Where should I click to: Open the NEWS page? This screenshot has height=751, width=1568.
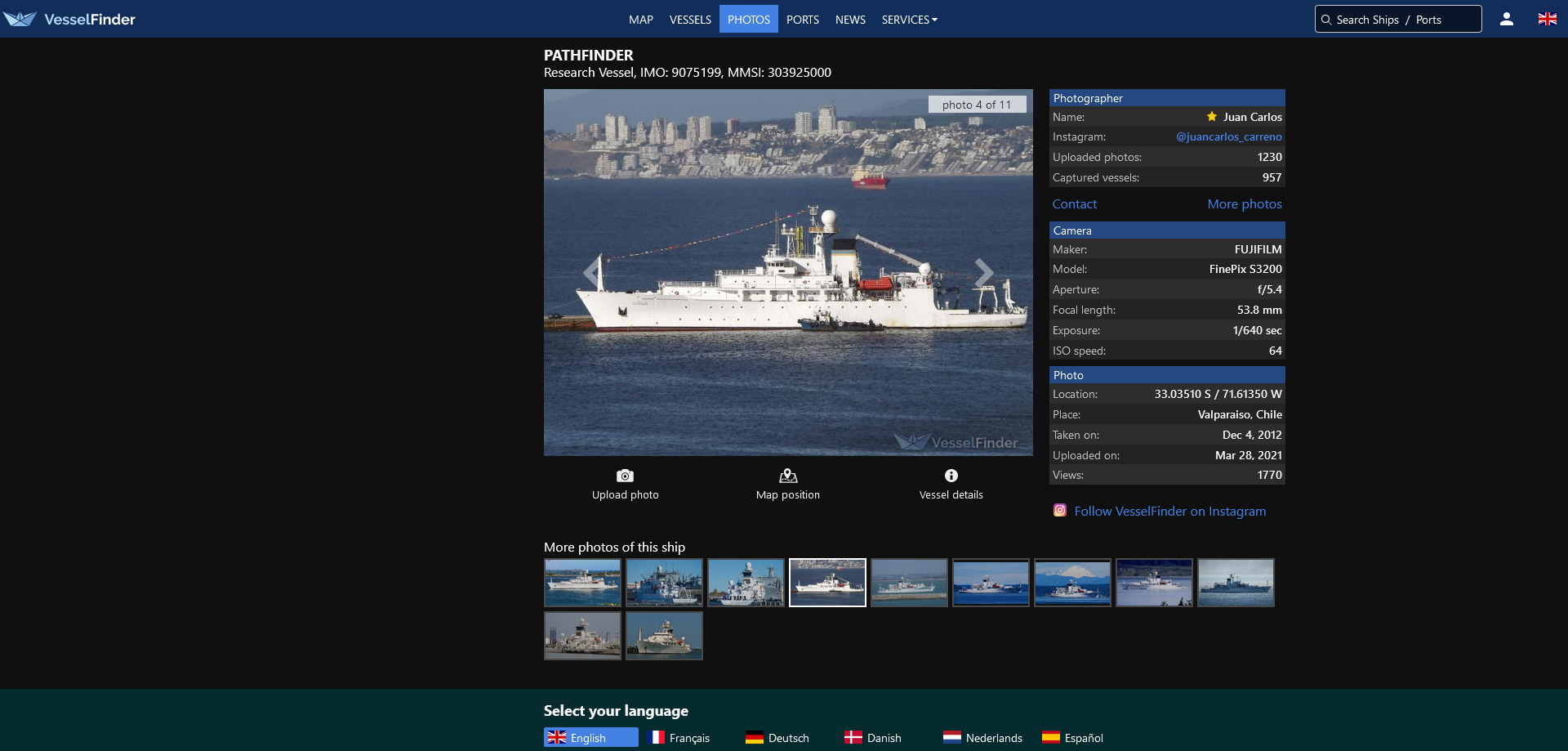[850, 20]
